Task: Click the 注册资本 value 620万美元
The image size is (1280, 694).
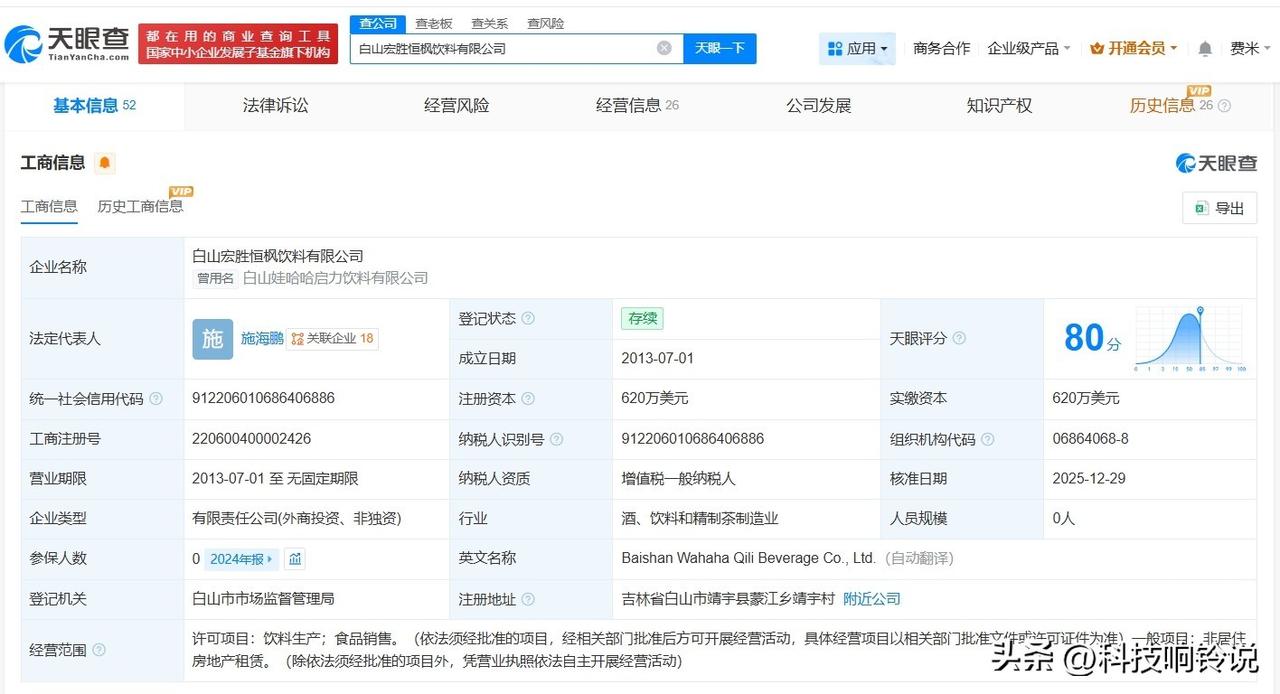Action: [655, 398]
